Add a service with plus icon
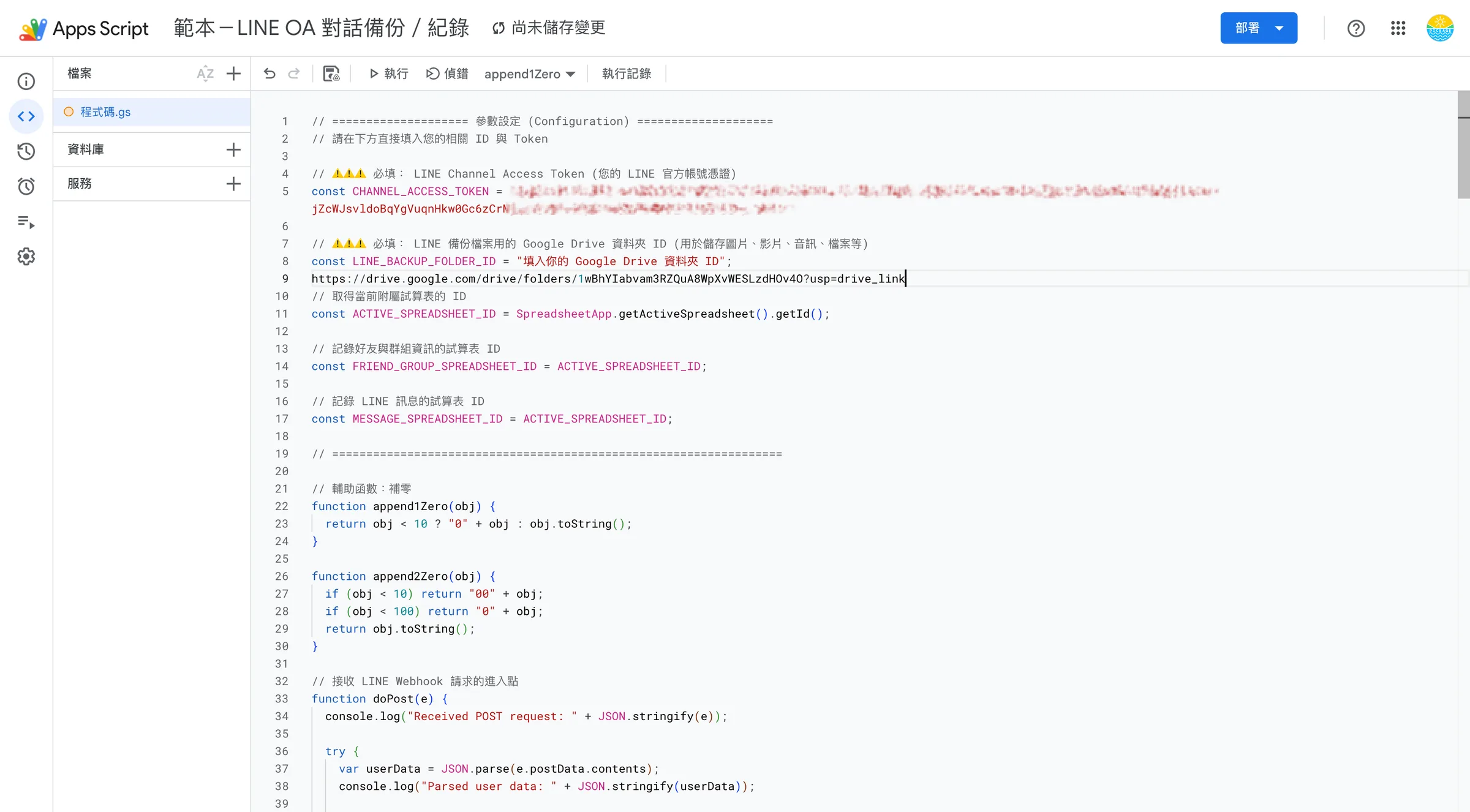1470x812 pixels. click(x=233, y=184)
